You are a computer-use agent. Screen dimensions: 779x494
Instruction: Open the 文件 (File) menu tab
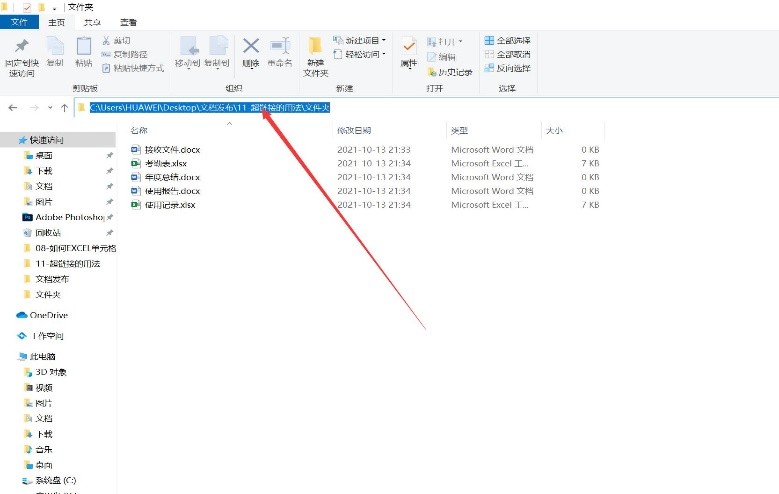click(x=19, y=22)
